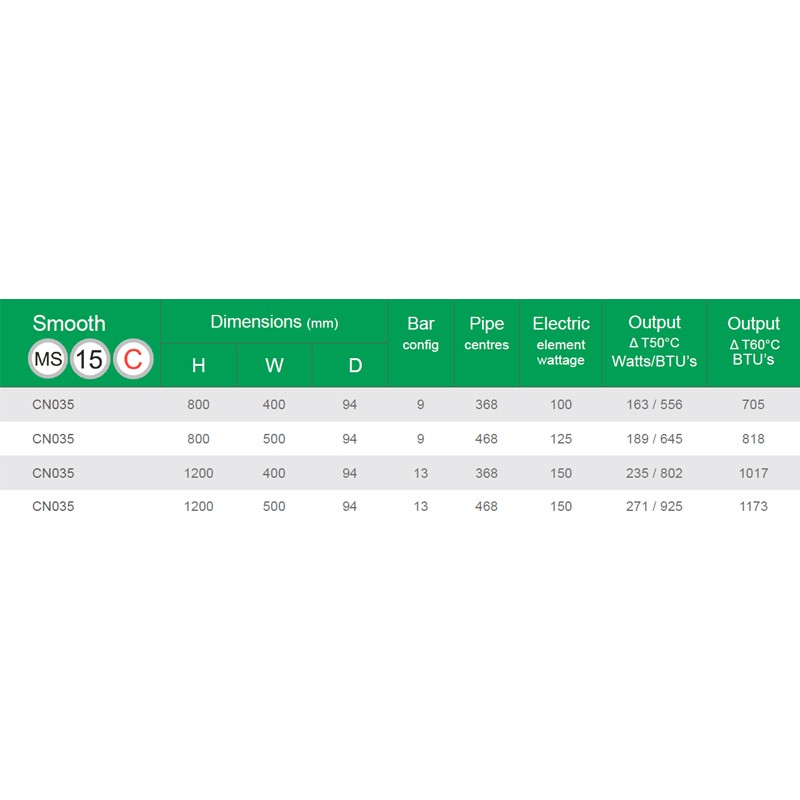
Task: Select the Dimensions (mm) header
Action: 274,322
